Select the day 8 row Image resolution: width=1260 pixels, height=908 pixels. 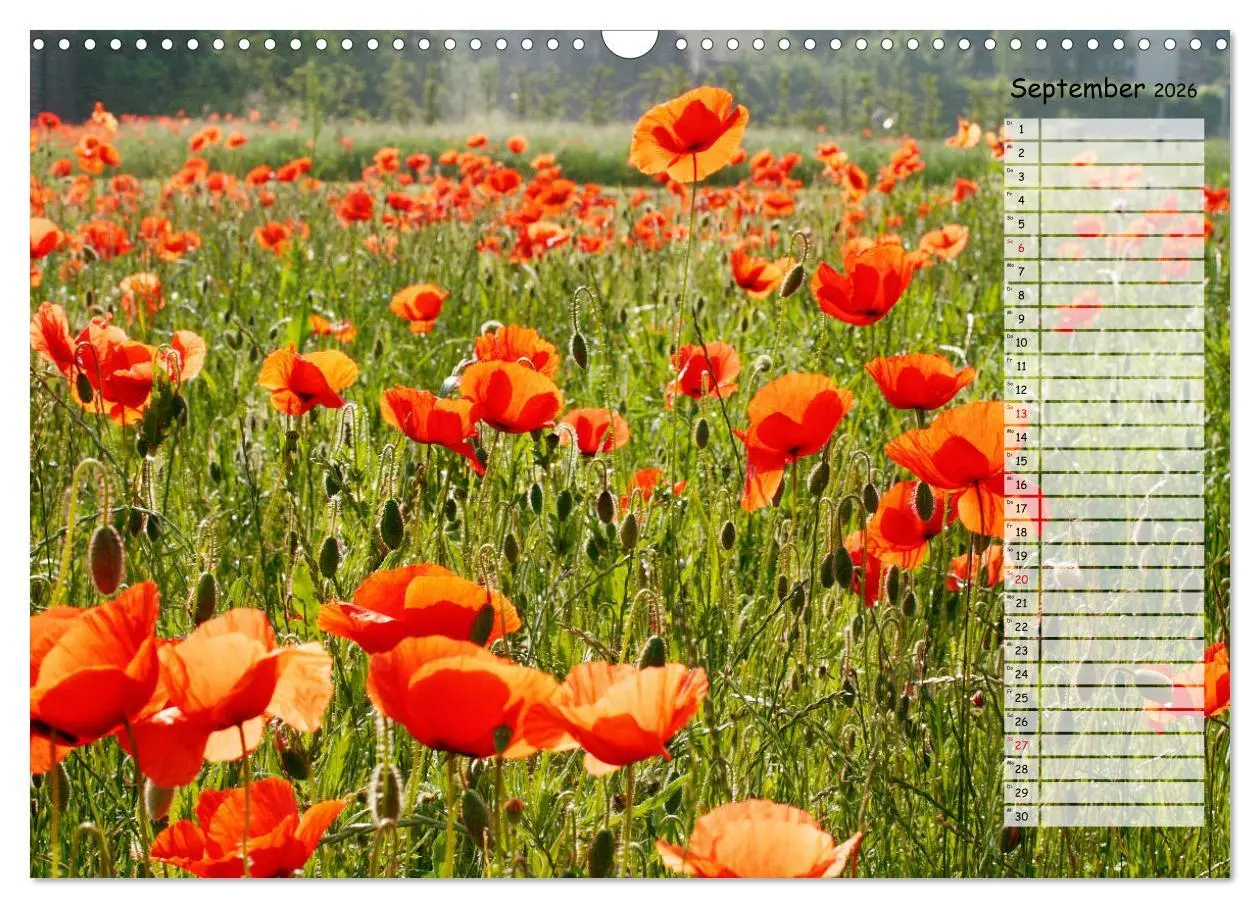(1104, 295)
